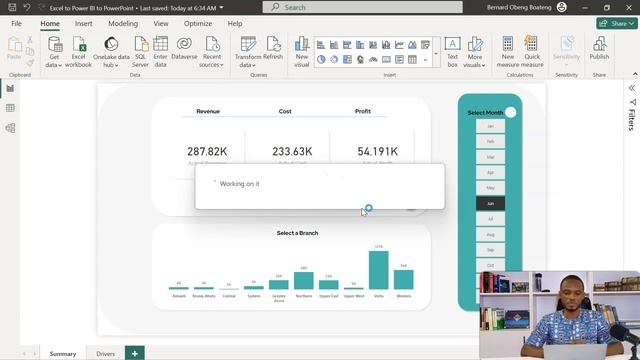Select Apr in the month slicer
640x360 pixels.
(x=490, y=173)
